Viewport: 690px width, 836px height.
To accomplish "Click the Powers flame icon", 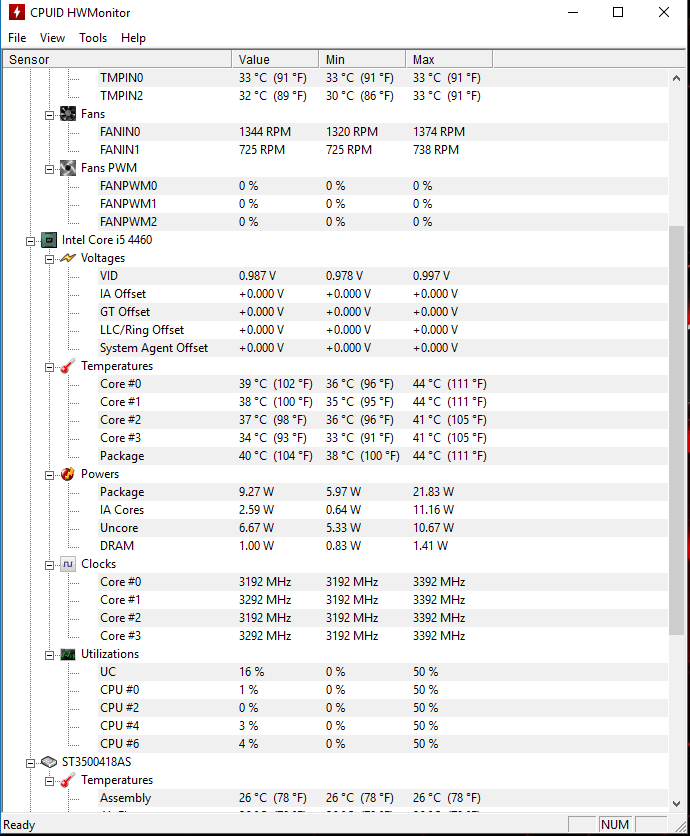I will click(x=68, y=474).
